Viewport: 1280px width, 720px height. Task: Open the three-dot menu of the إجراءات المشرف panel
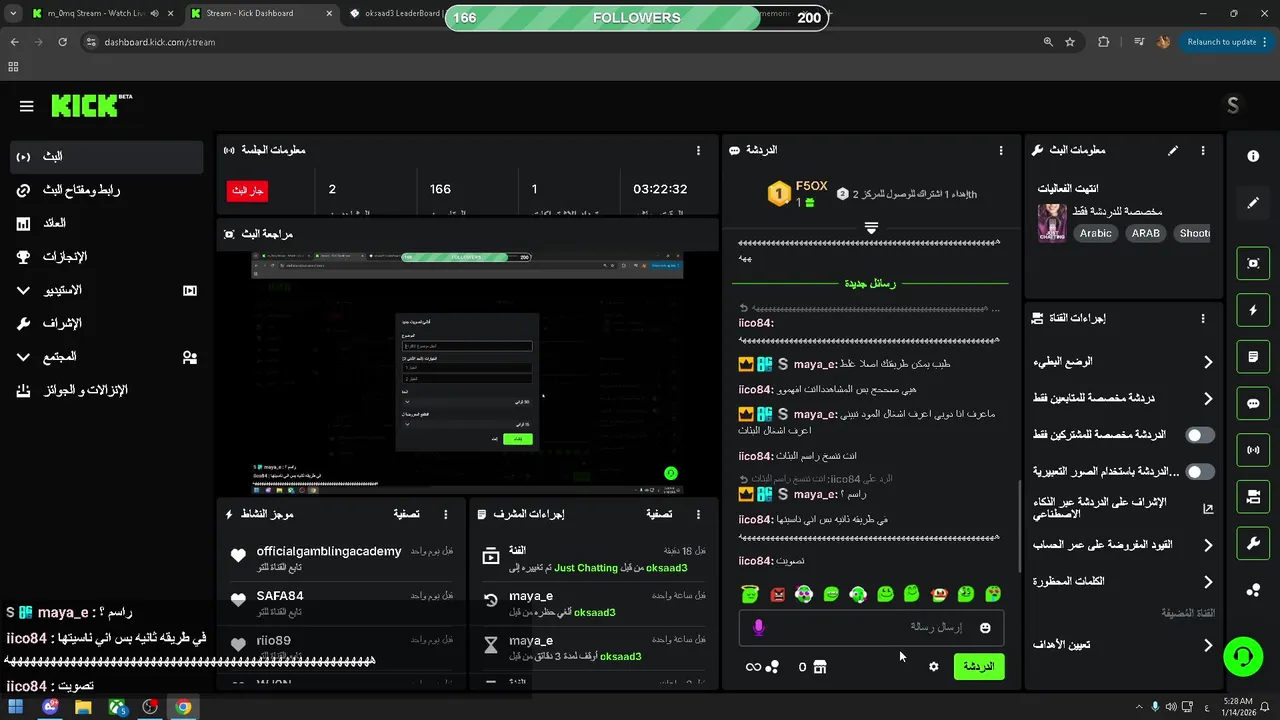click(x=698, y=514)
